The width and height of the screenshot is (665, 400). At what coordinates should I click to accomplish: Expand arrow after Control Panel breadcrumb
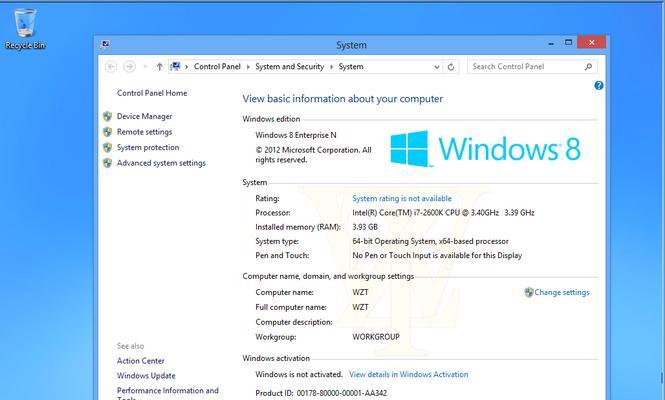tap(248, 67)
